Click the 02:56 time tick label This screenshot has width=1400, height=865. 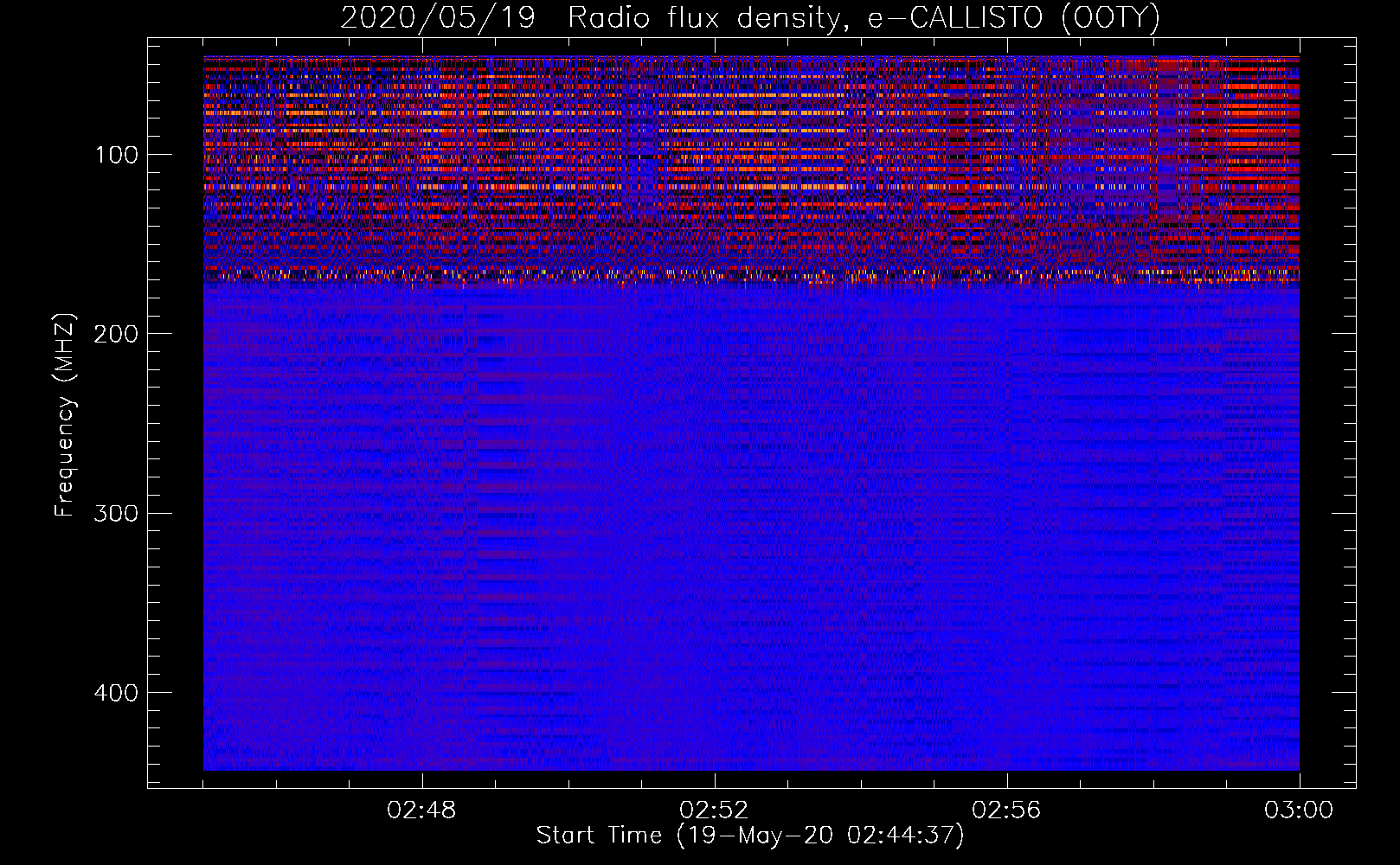click(x=1007, y=811)
